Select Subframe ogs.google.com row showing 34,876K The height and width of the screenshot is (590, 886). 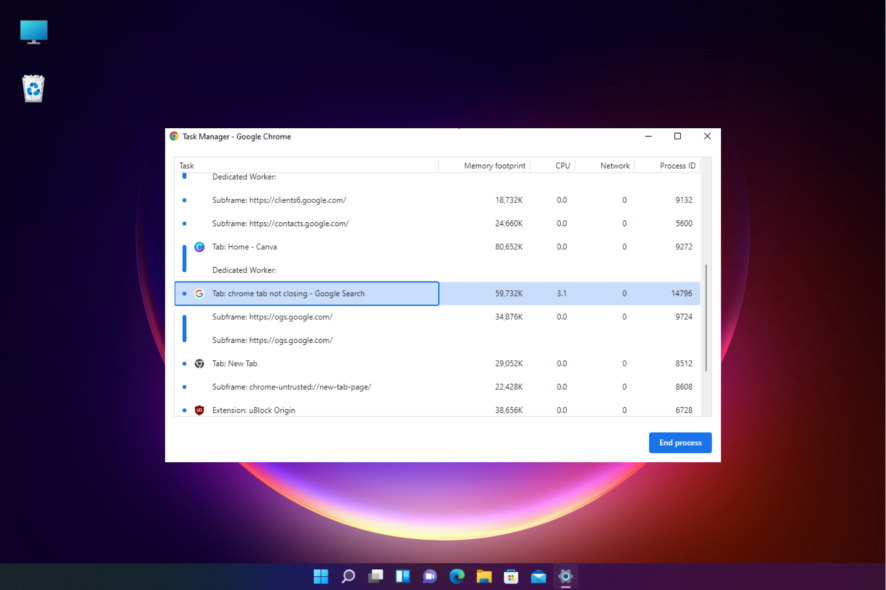click(x=437, y=316)
